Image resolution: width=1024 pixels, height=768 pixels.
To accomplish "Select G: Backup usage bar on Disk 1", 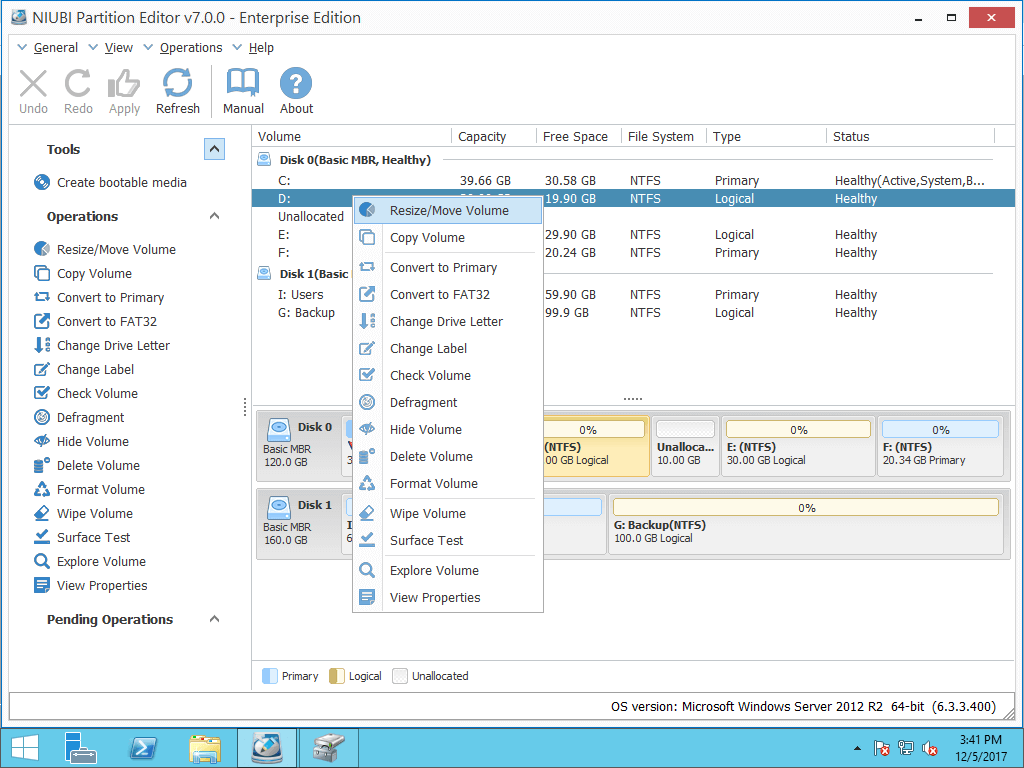I will click(x=806, y=507).
